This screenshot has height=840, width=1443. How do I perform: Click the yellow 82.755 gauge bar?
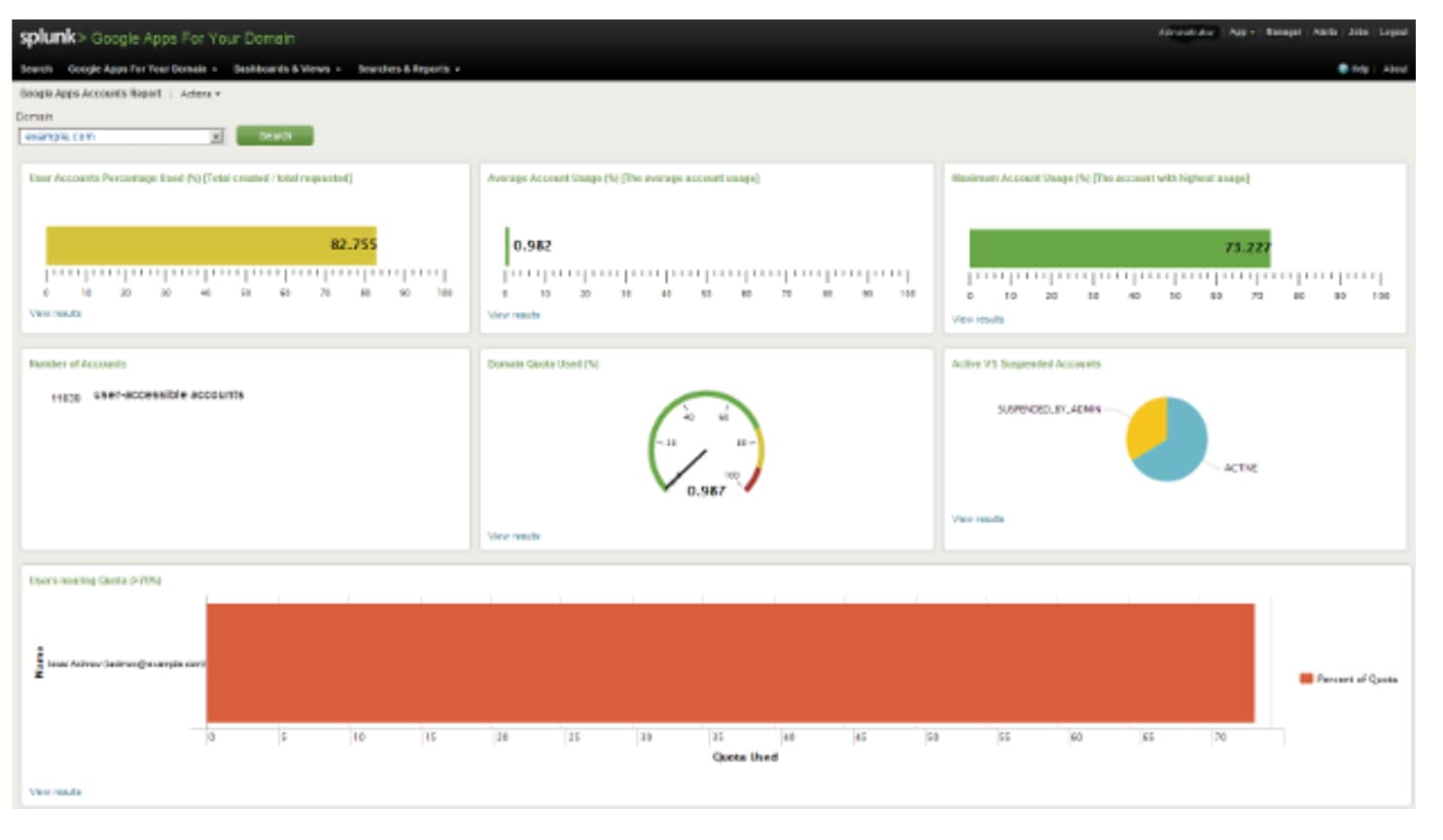click(x=211, y=246)
